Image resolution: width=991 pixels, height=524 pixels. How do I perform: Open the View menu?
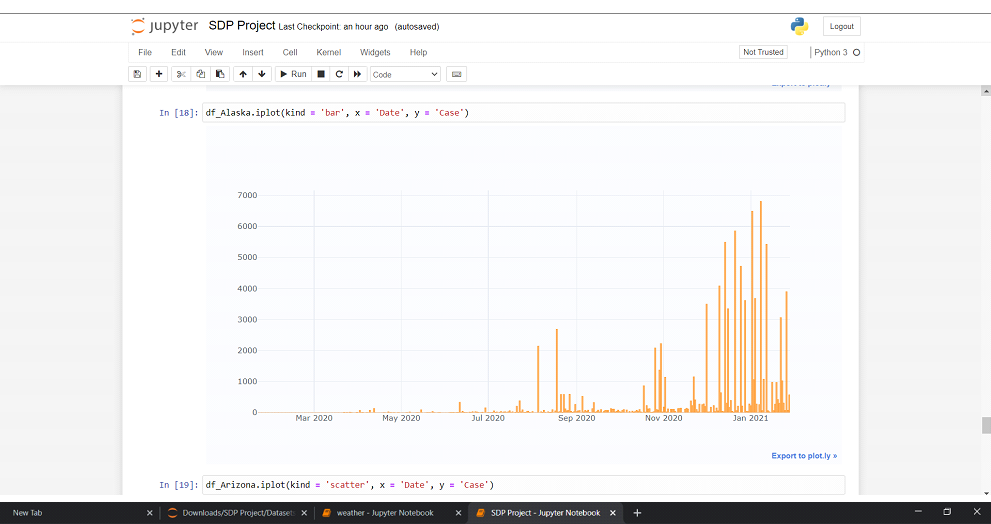pos(214,52)
